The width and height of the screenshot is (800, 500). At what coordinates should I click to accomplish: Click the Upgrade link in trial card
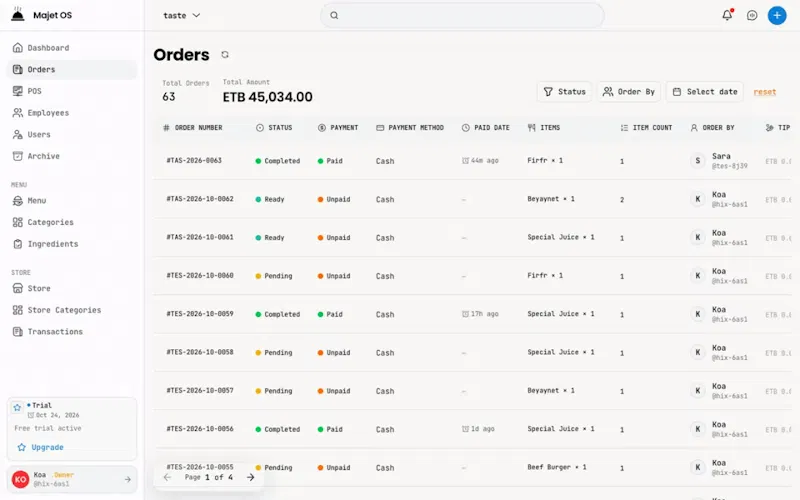tap(47, 447)
